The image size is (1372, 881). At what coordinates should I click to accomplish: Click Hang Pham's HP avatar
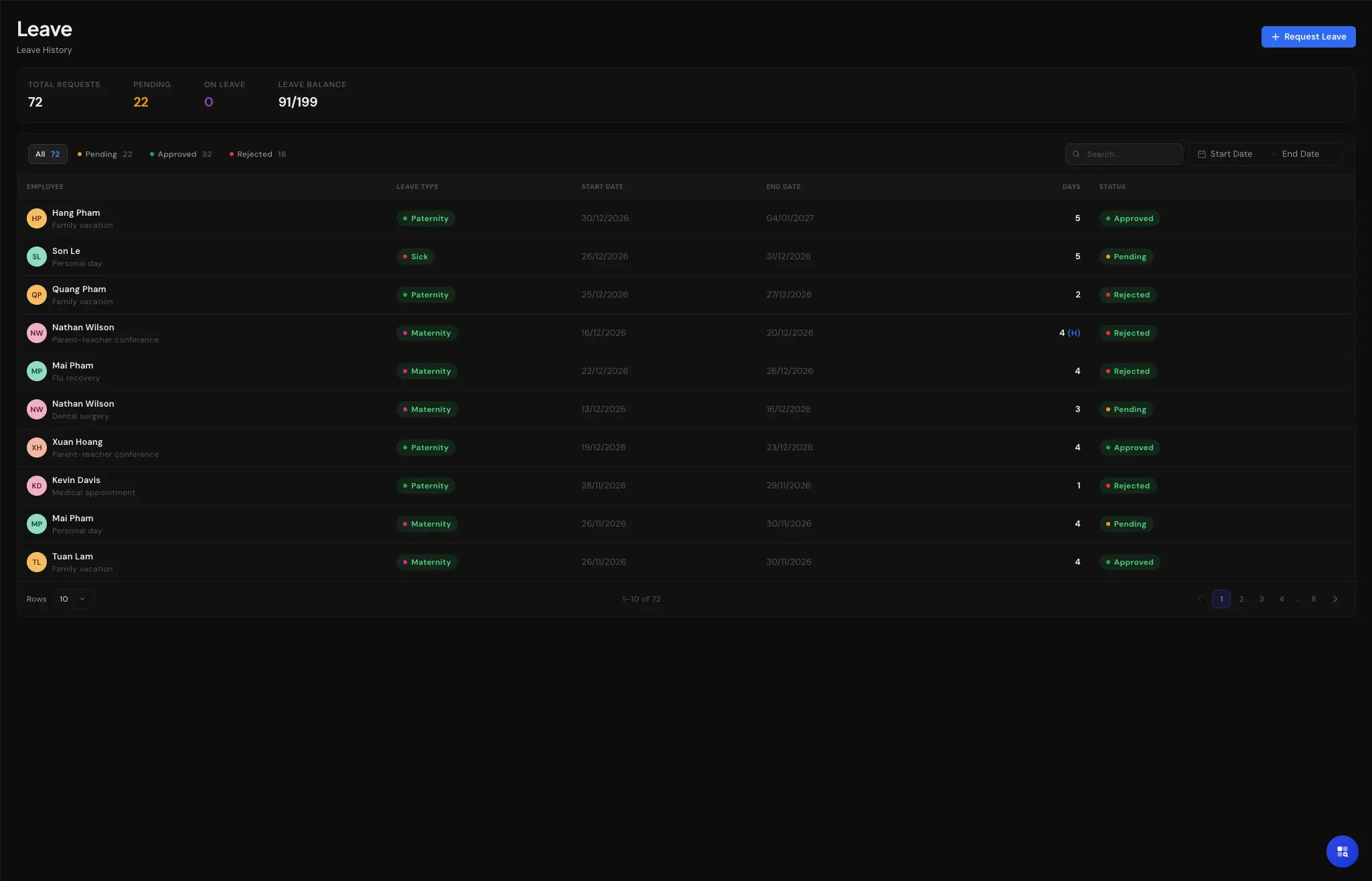[37, 218]
